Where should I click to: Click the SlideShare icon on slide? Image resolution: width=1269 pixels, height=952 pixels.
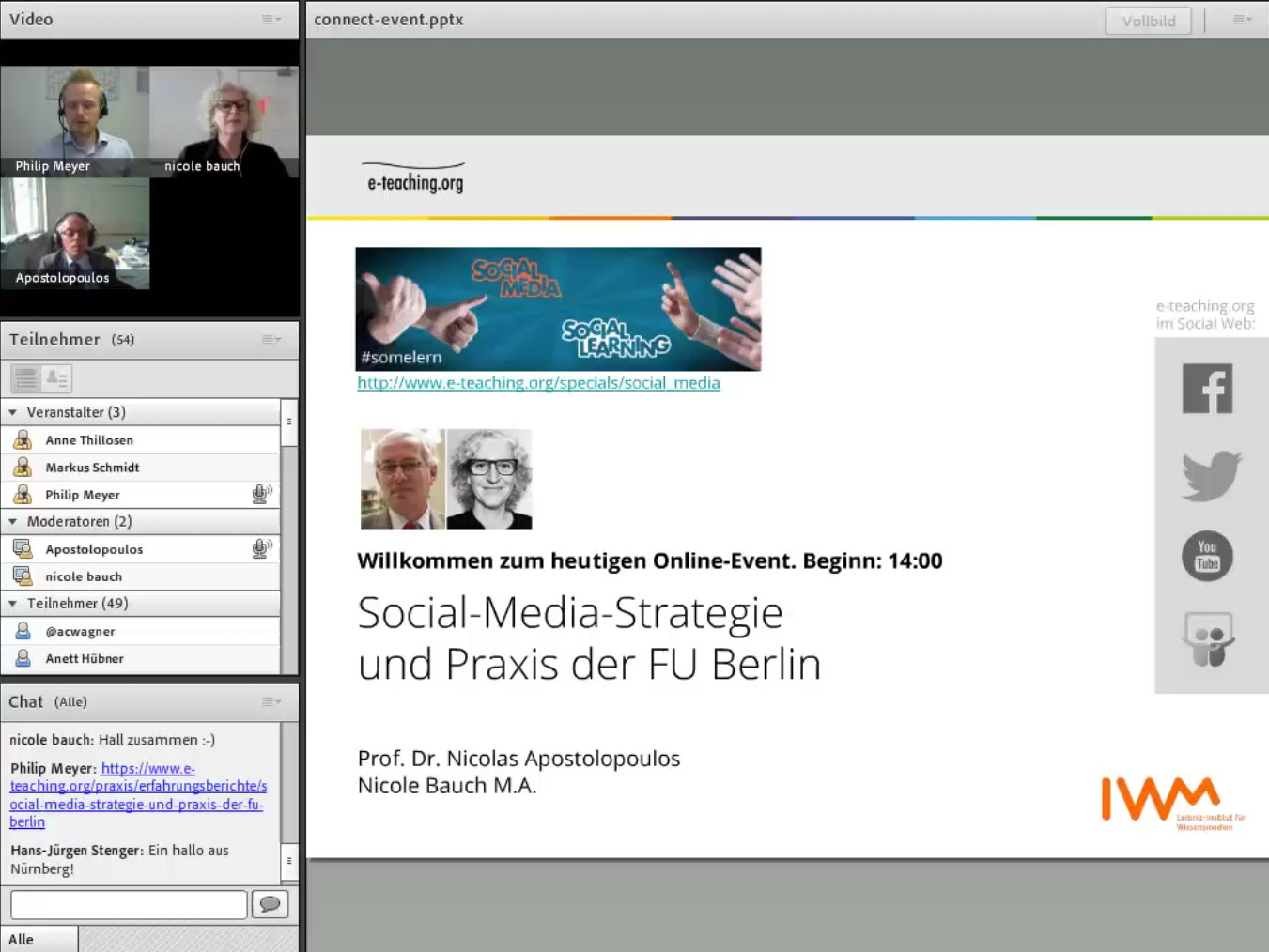(x=1208, y=639)
